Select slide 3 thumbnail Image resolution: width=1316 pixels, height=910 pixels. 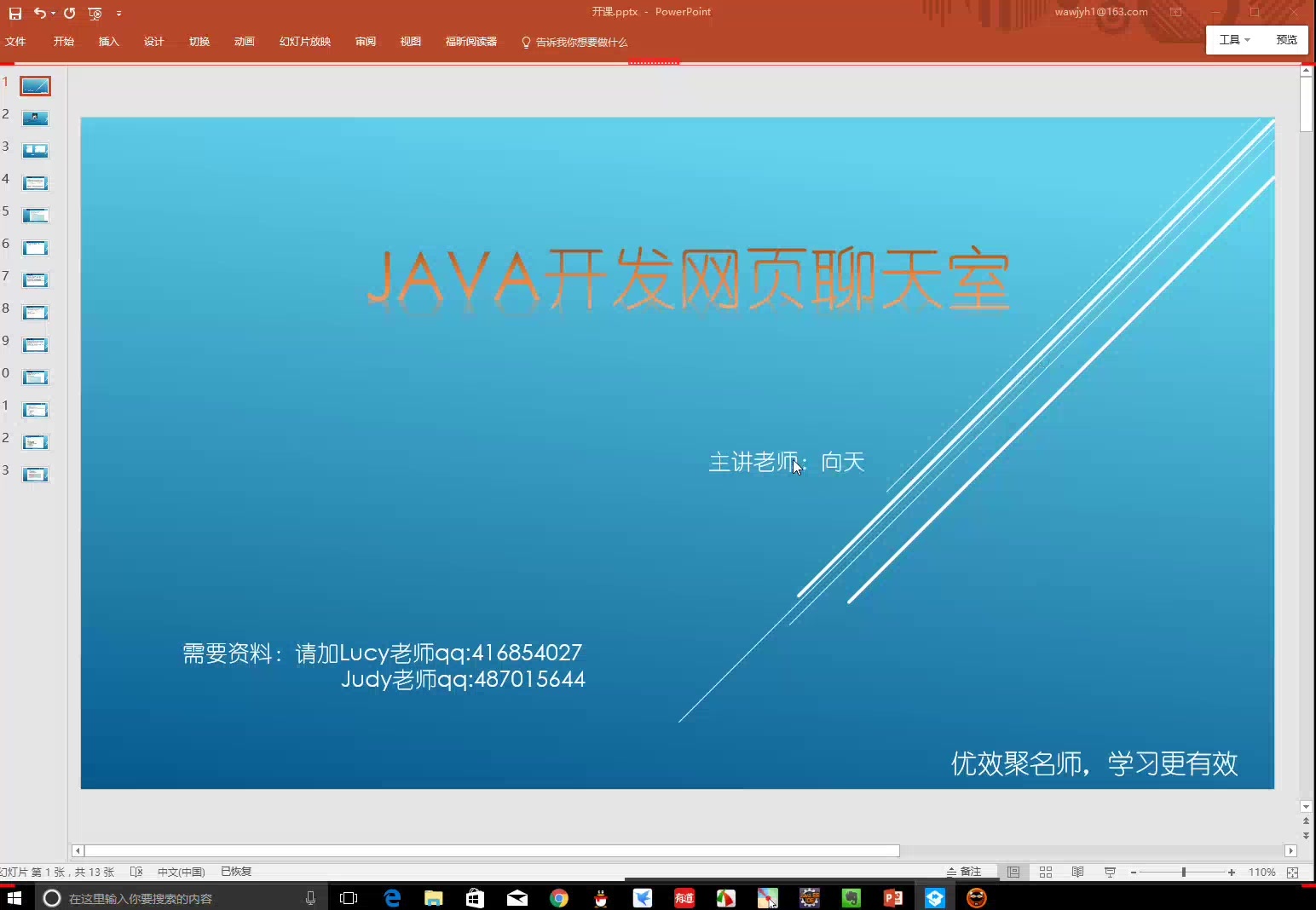pos(35,151)
